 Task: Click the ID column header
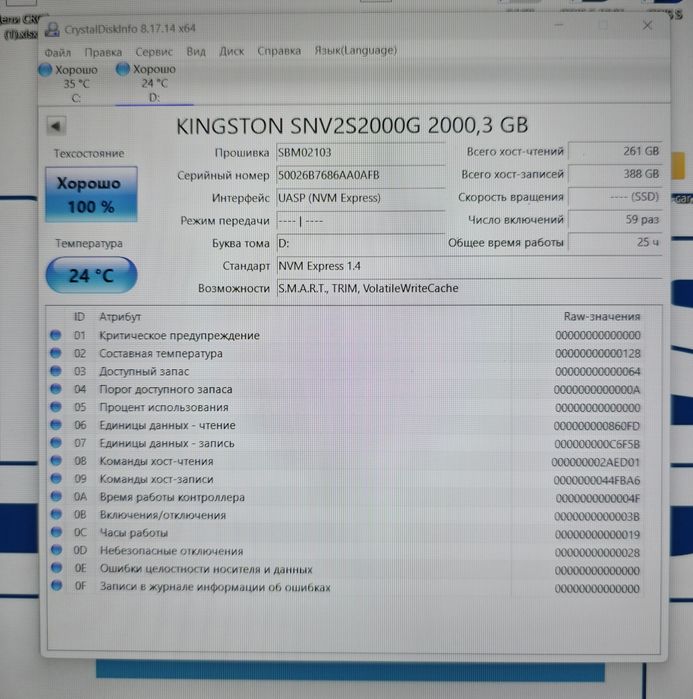point(79,317)
